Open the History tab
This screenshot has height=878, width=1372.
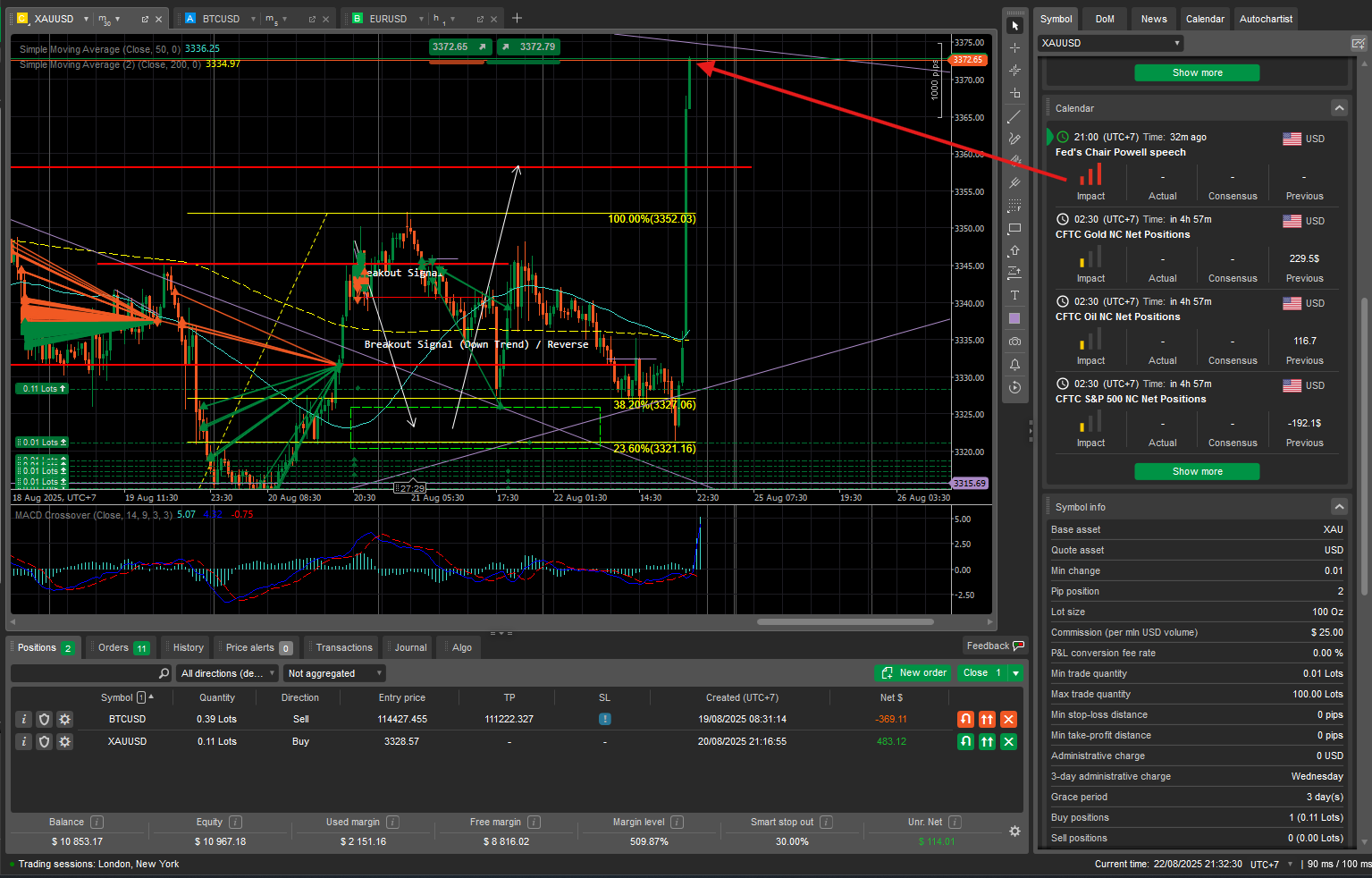pos(187,647)
